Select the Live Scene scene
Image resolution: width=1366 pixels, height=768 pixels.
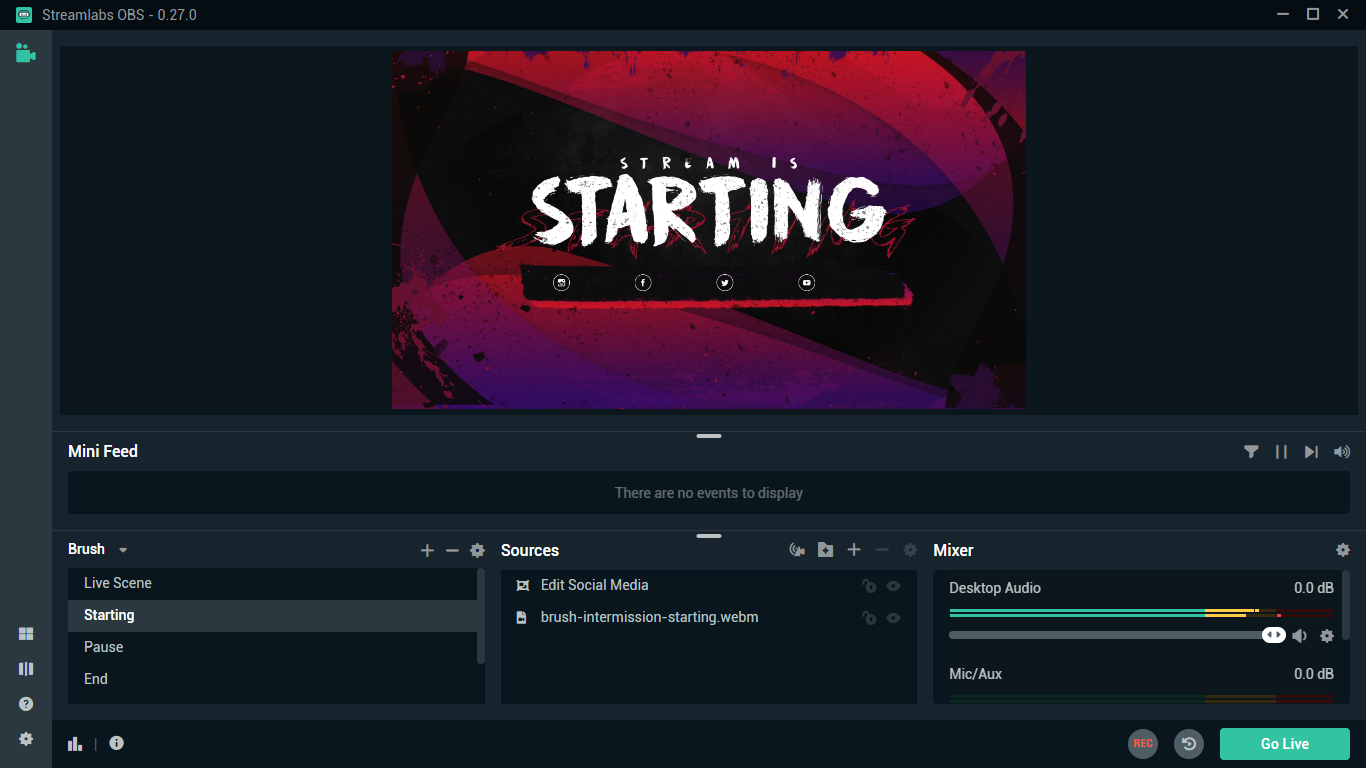(x=272, y=583)
